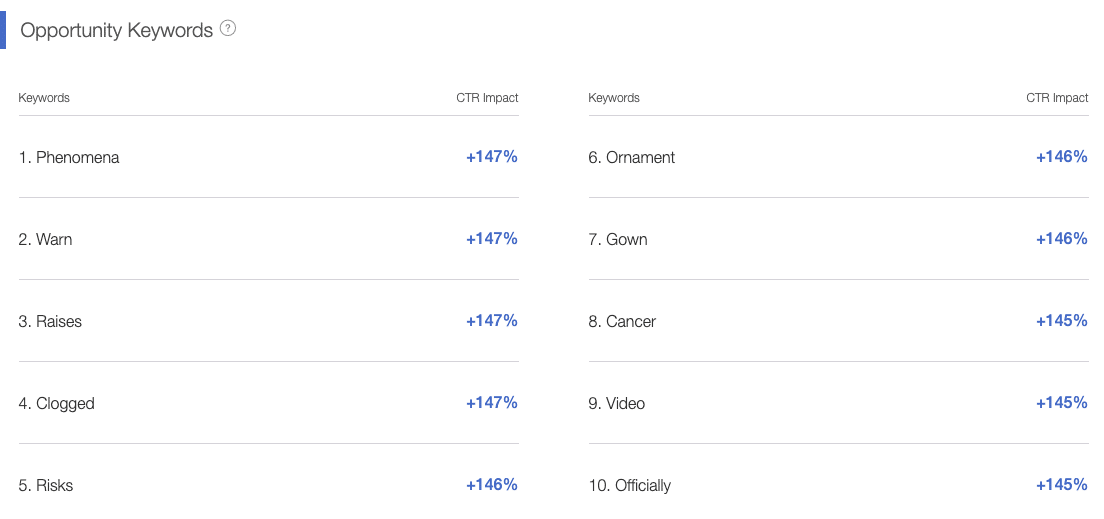
Task: Click the left CTR Impact column header
Action: click(487, 98)
